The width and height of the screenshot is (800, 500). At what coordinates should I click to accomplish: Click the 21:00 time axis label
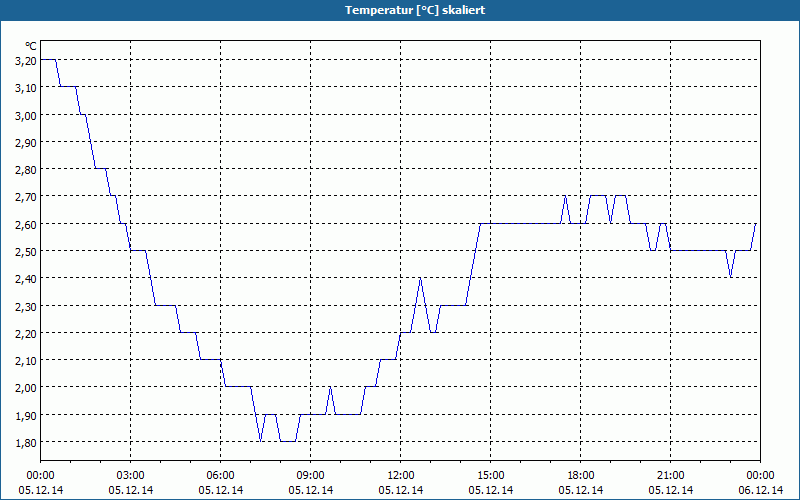click(x=670, y=476)
